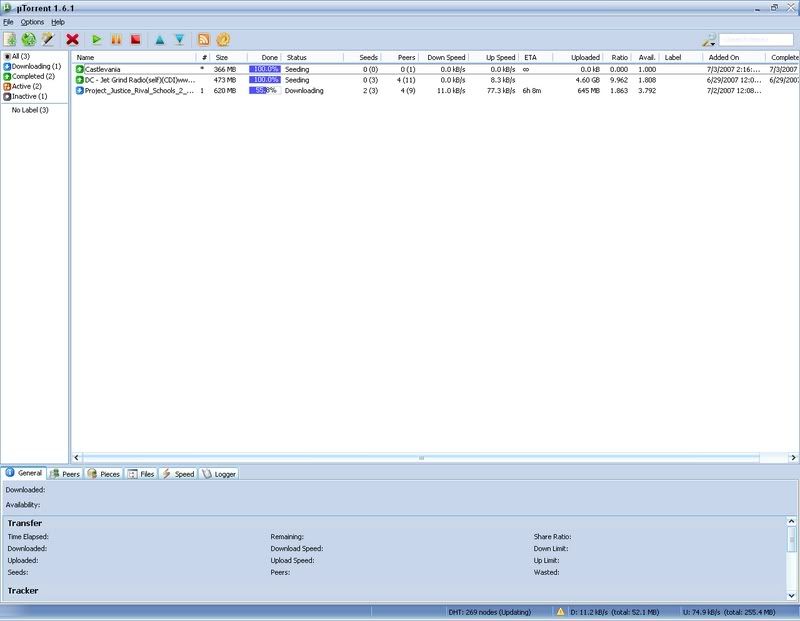The height and width of the screenshot is (621, 800).
Task: Sort by the Added On column header
Action: 734,58
